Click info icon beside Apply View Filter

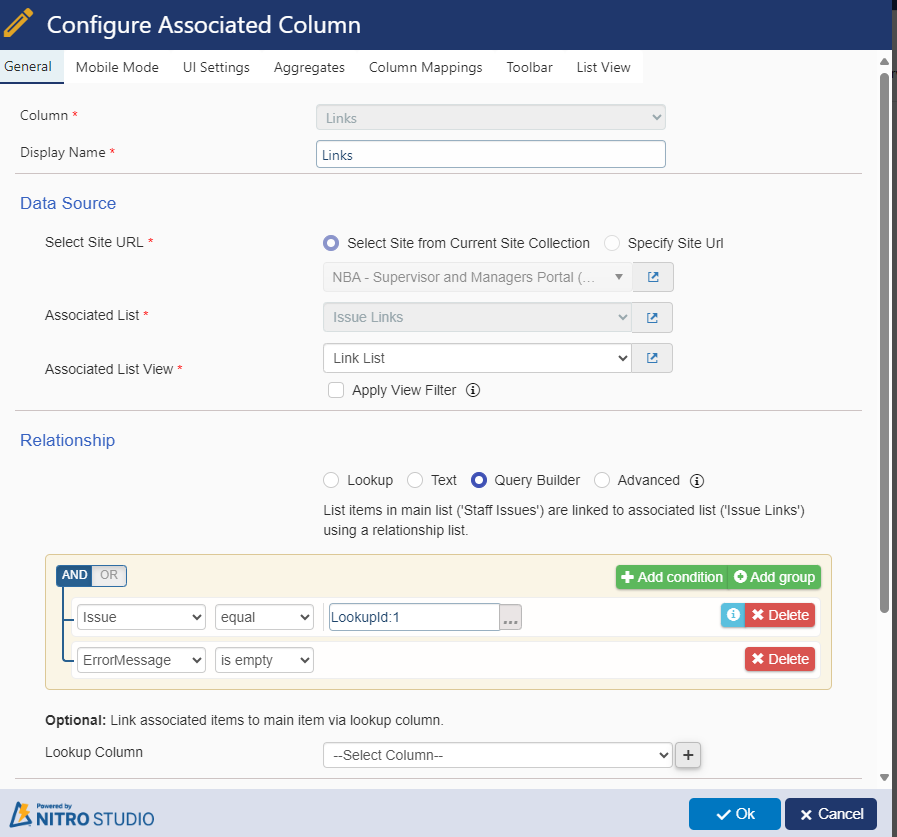(473, 391)
